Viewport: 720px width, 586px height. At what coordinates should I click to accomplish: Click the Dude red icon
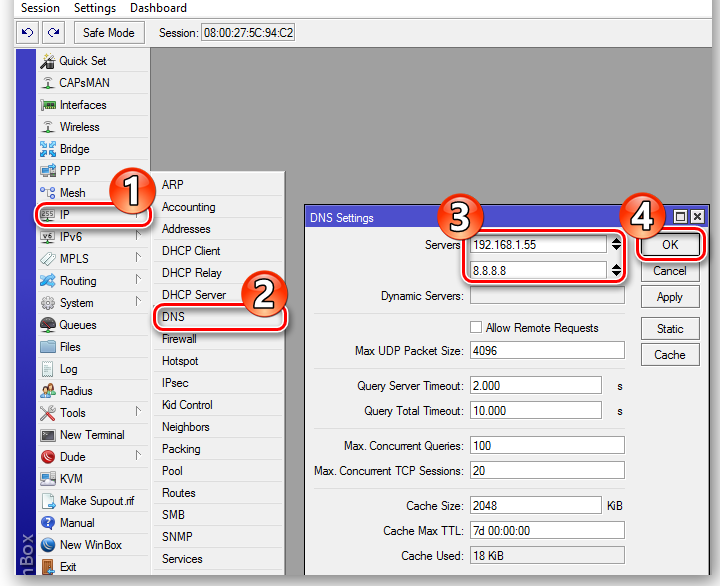point(48,457)
